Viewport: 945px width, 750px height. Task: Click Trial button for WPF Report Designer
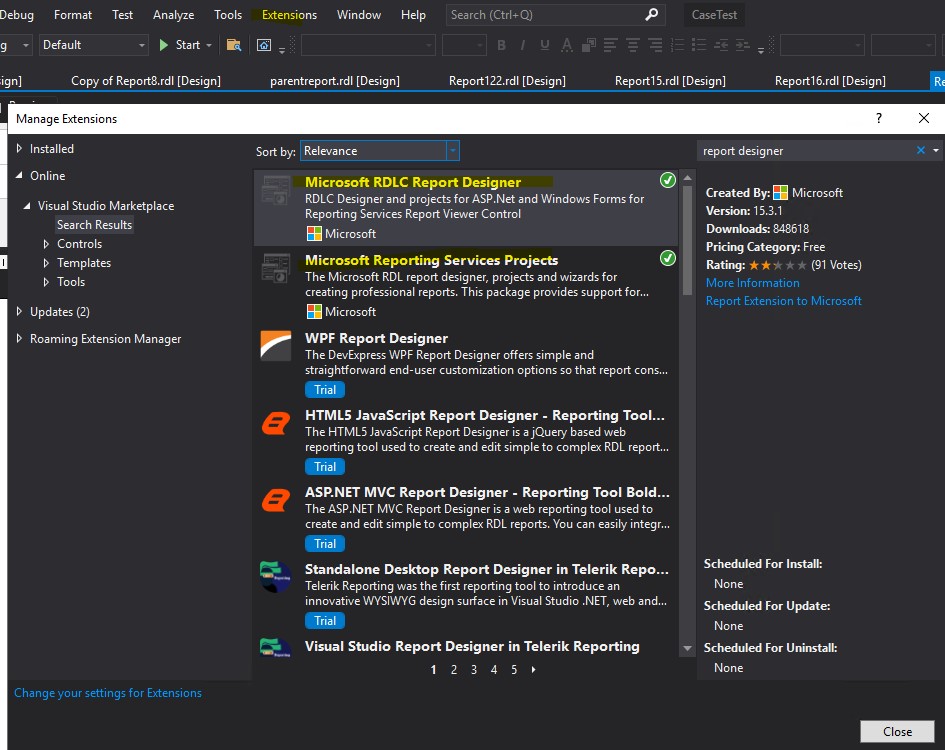(325, 389)
